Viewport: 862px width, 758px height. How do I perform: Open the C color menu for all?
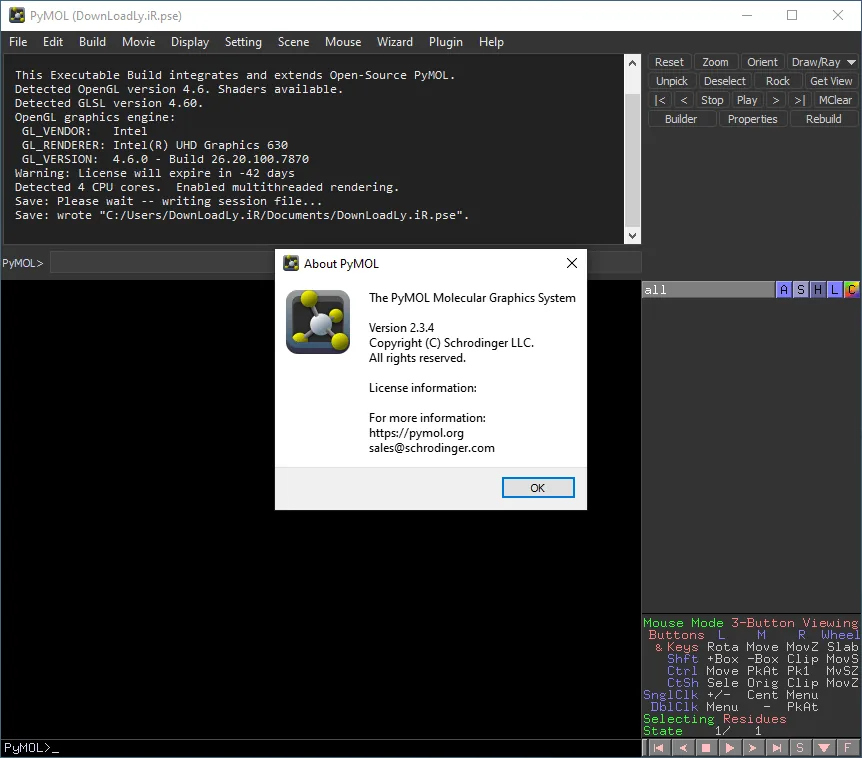[852, 290]
